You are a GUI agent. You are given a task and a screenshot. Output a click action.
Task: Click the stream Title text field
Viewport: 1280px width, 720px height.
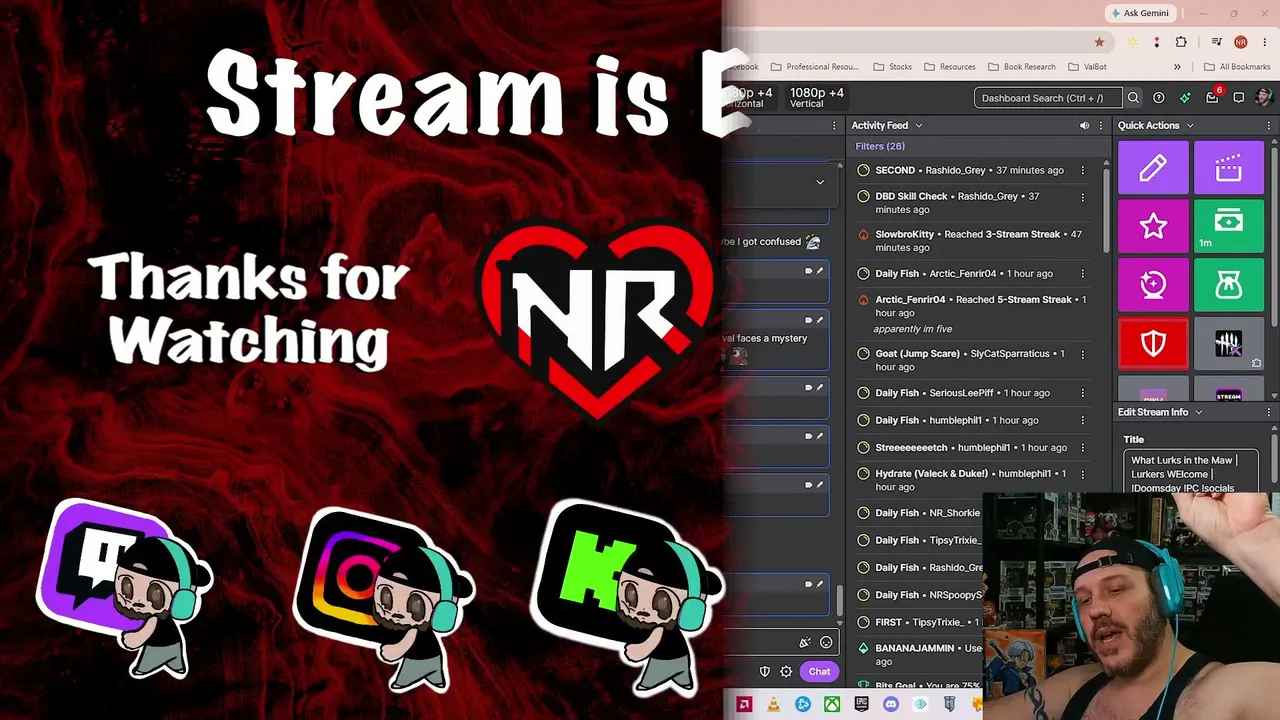pyautogui.click(x=1190, y=473)
